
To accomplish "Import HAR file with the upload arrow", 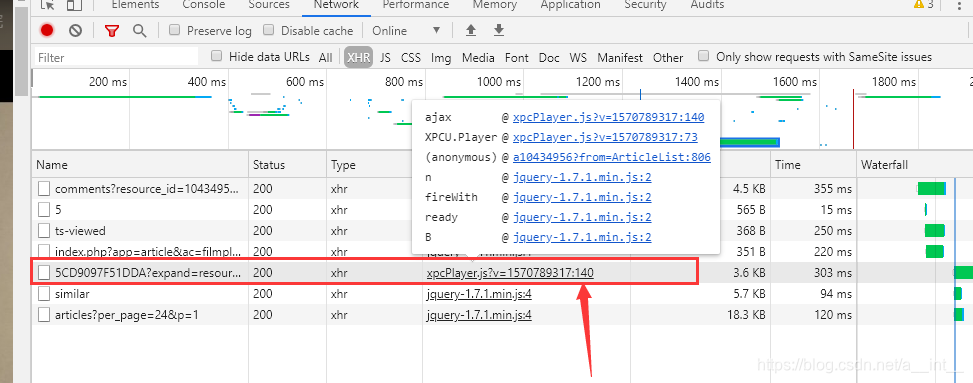I will (x=471, y=30).
